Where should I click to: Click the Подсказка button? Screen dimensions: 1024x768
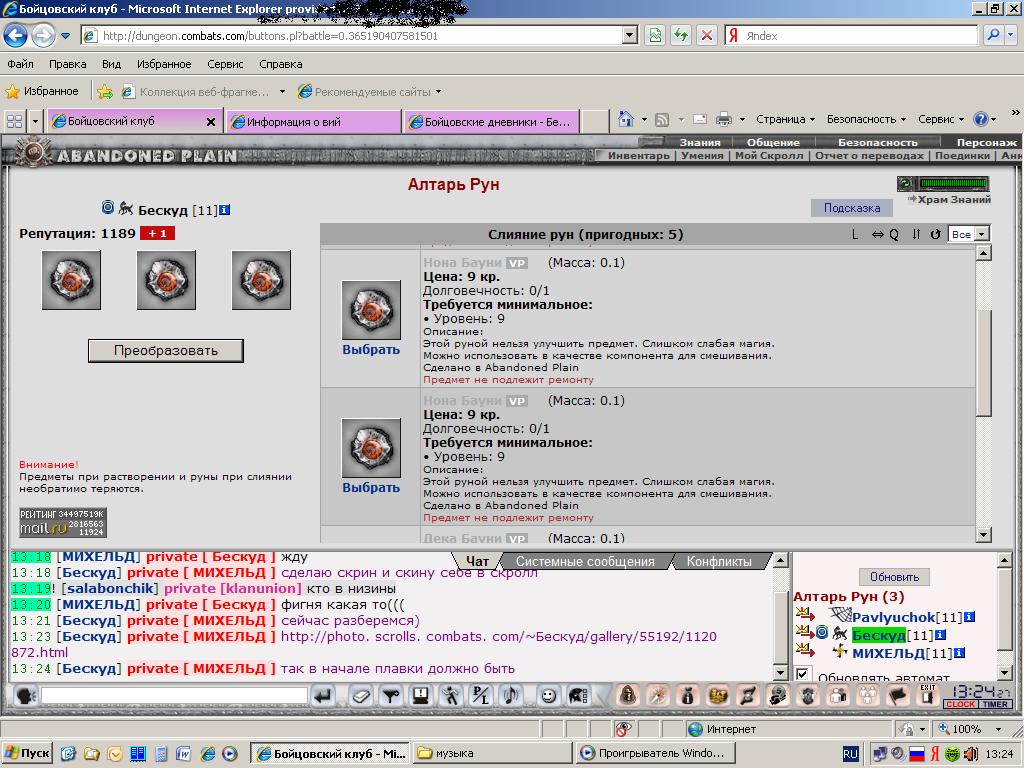coord(852,208)
